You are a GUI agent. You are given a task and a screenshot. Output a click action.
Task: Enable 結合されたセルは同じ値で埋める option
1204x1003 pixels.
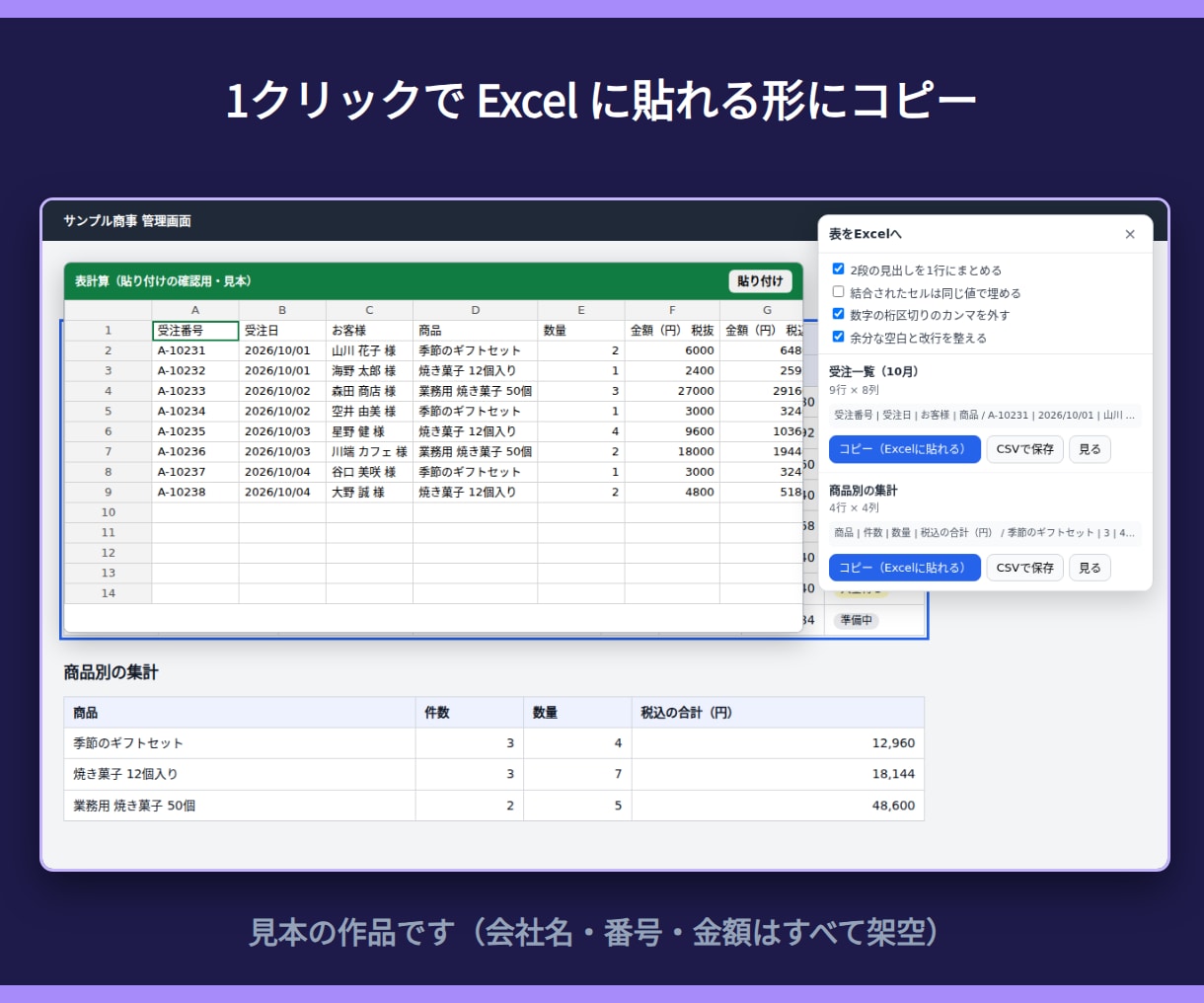(x=838, y=291)
